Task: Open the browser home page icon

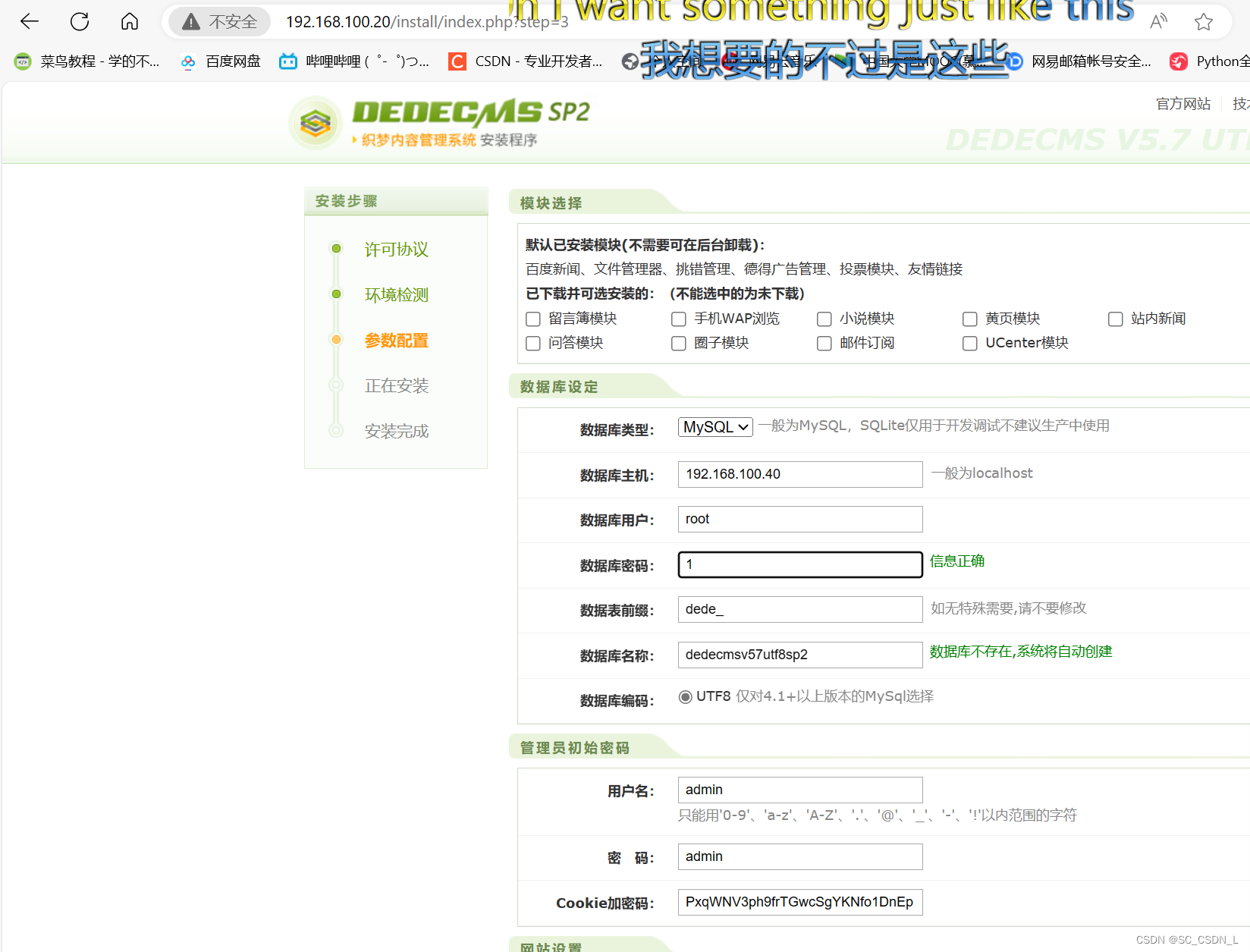Action: 129,21
